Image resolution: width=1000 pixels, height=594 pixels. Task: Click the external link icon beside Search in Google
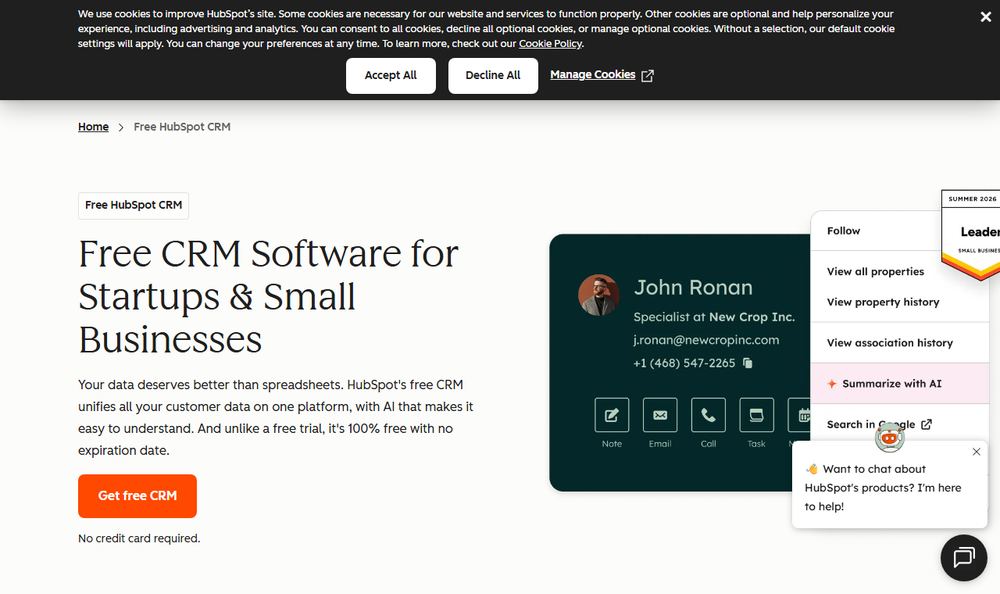pyautogui.click(x=926, y=424)
